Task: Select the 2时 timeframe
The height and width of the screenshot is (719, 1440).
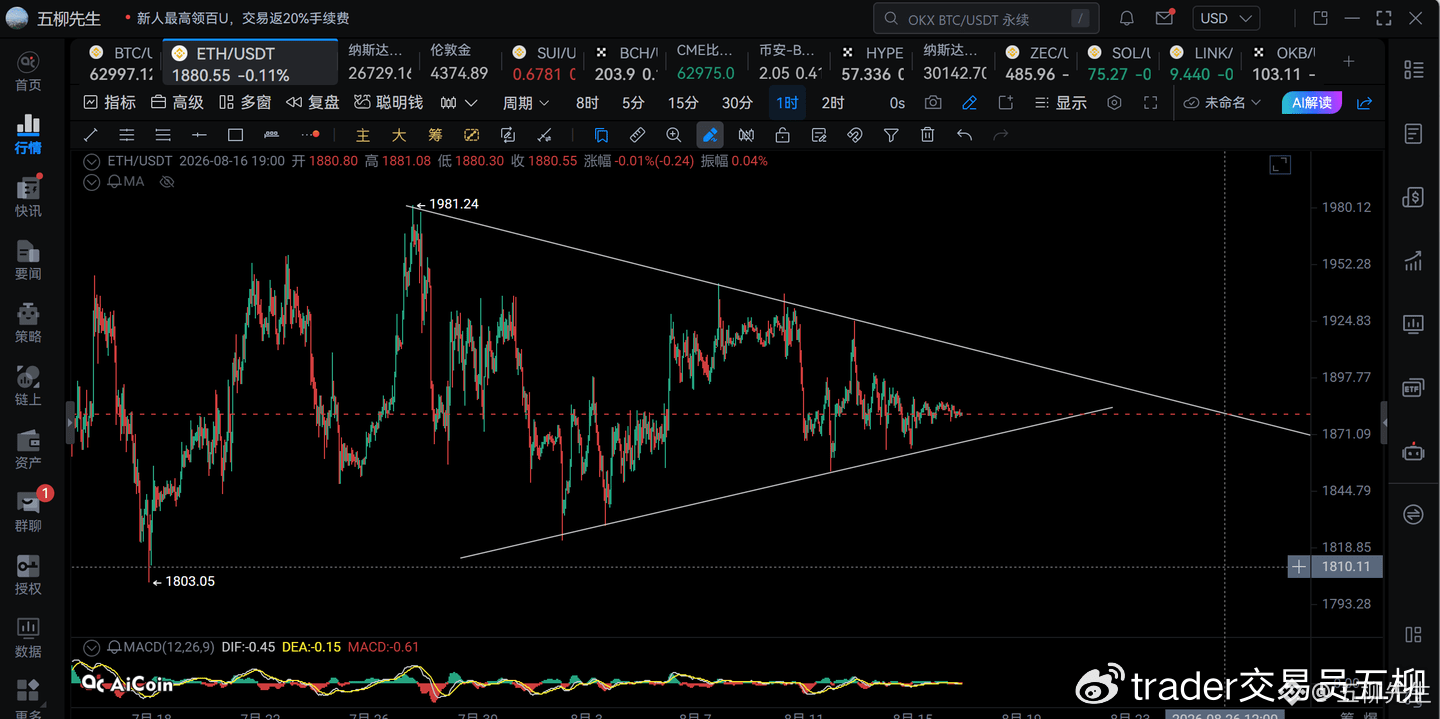Action: (x=832, y=103)
